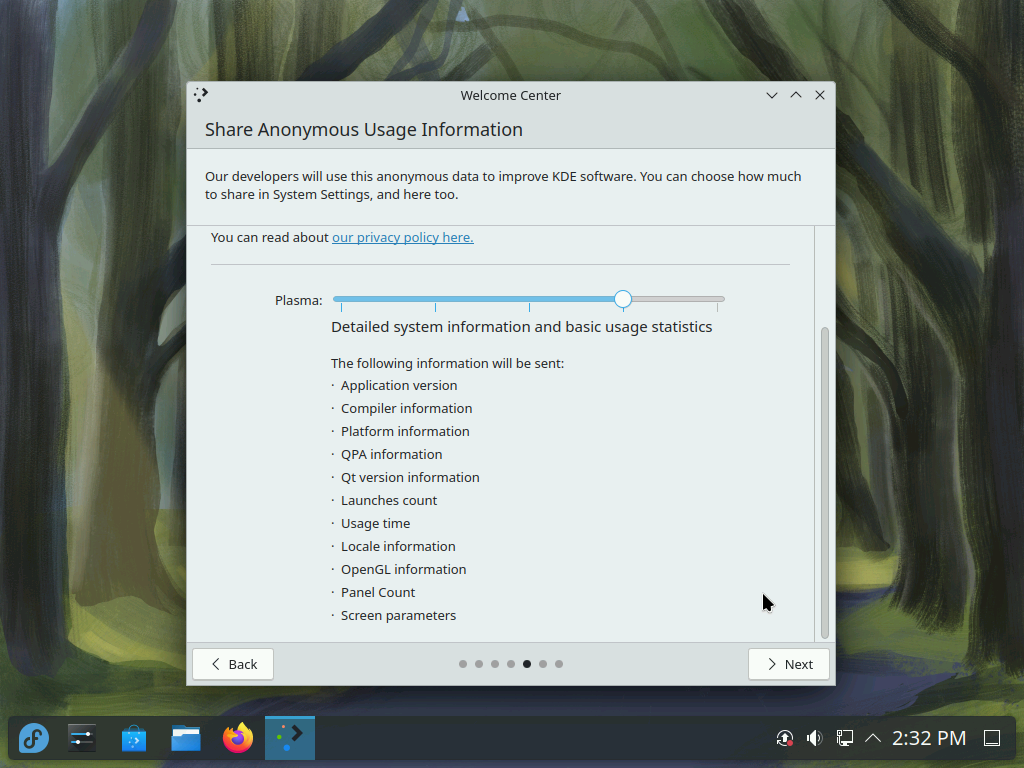Viewport: 1024px width, 768px height.
Task: Expand the hidden system tray icons arrow
Action: coord(873,738)
